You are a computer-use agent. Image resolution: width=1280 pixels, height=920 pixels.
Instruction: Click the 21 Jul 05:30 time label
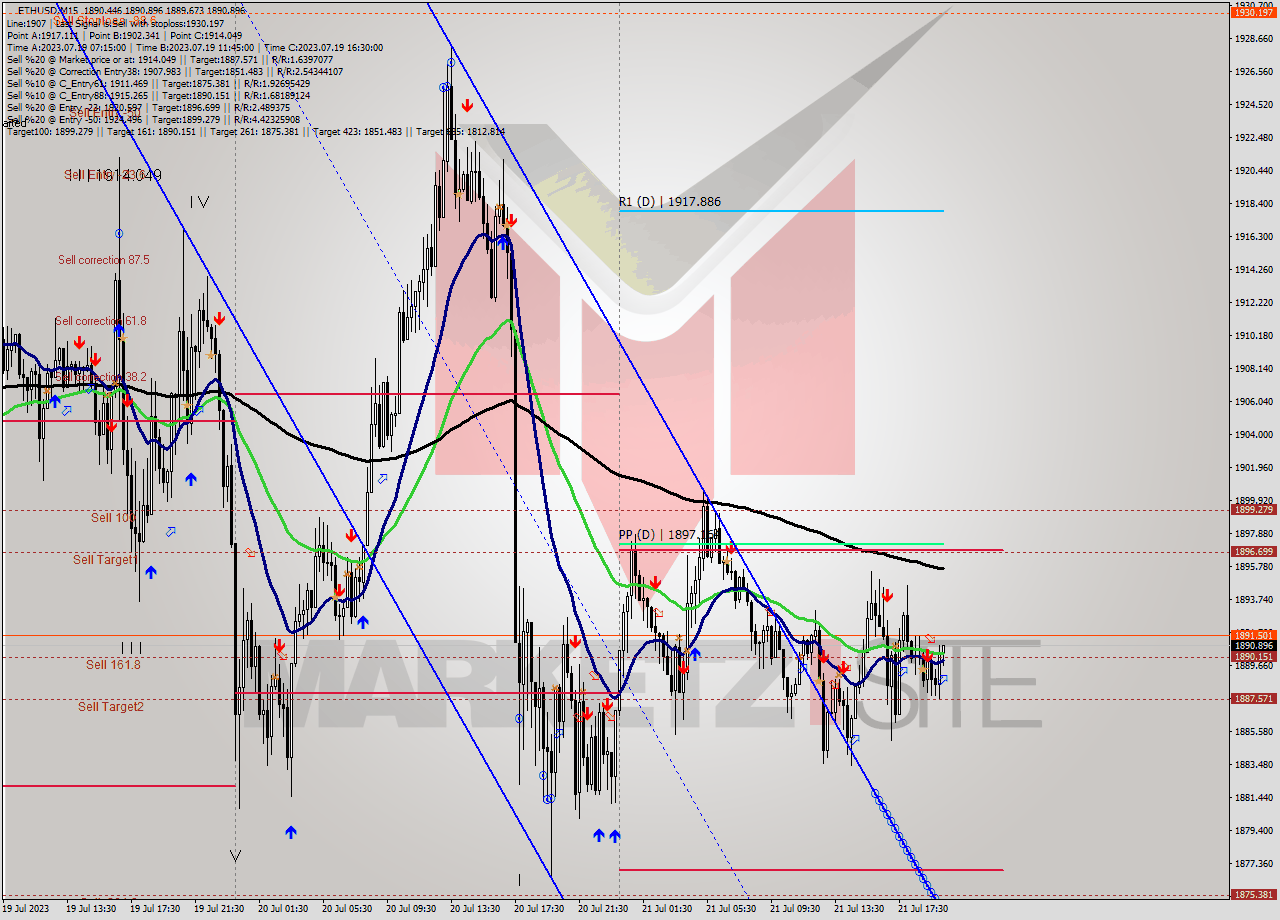tap(731, 909)
